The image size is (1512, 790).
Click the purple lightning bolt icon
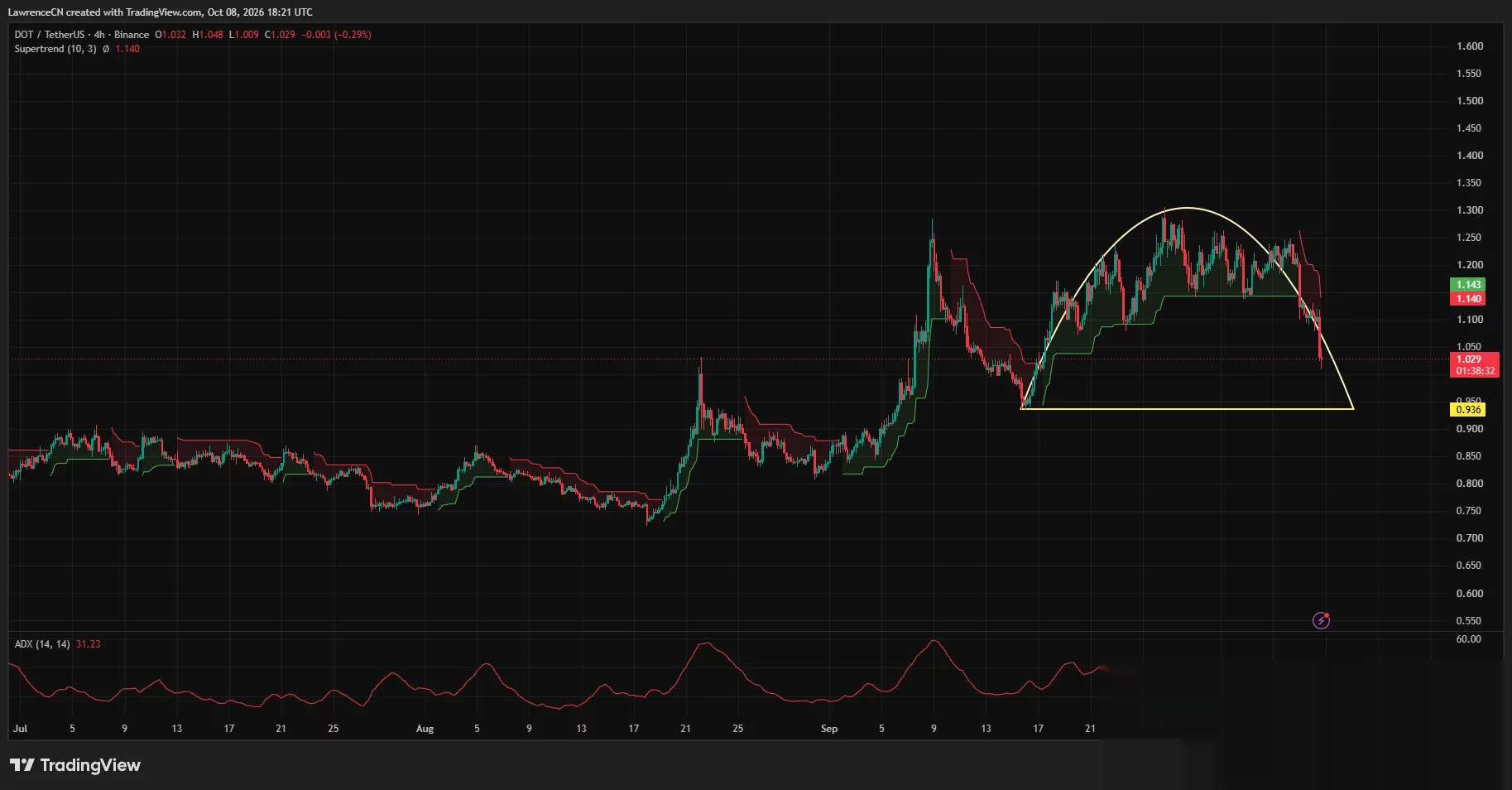pyautogui.click(x=1321, y=620)
